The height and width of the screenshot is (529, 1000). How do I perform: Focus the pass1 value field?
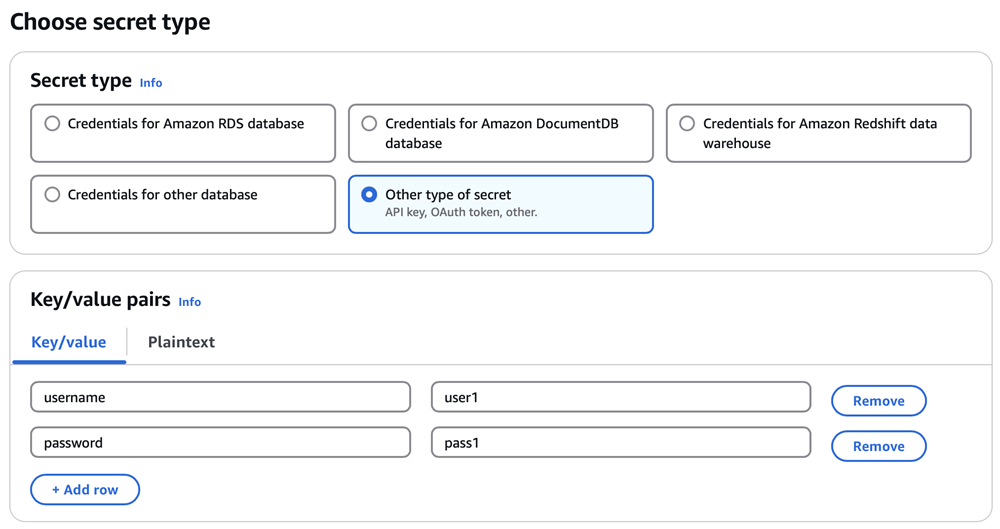pos(620,442)
